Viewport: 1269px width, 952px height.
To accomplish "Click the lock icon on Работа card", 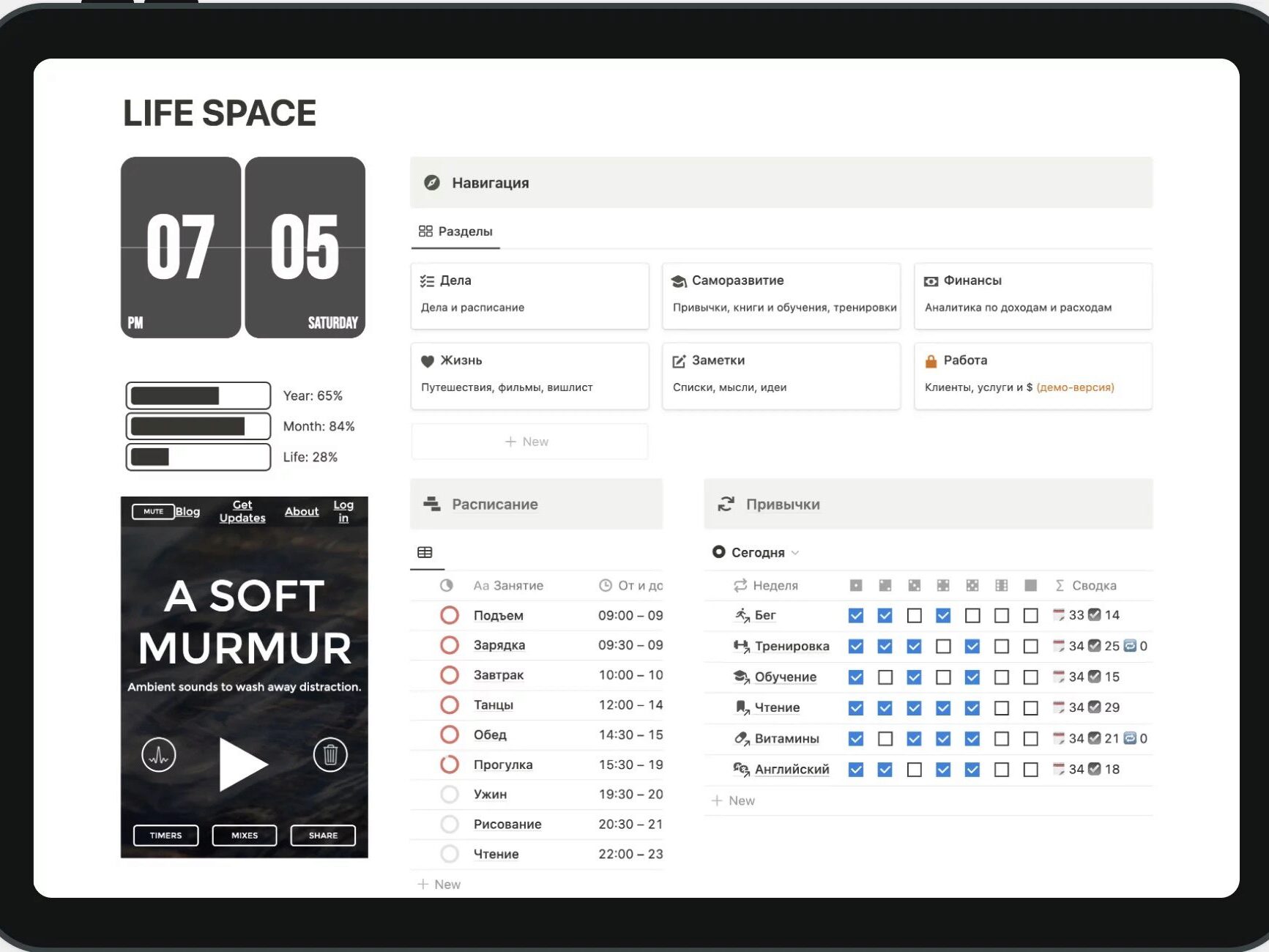I will [x=931, y=360].
